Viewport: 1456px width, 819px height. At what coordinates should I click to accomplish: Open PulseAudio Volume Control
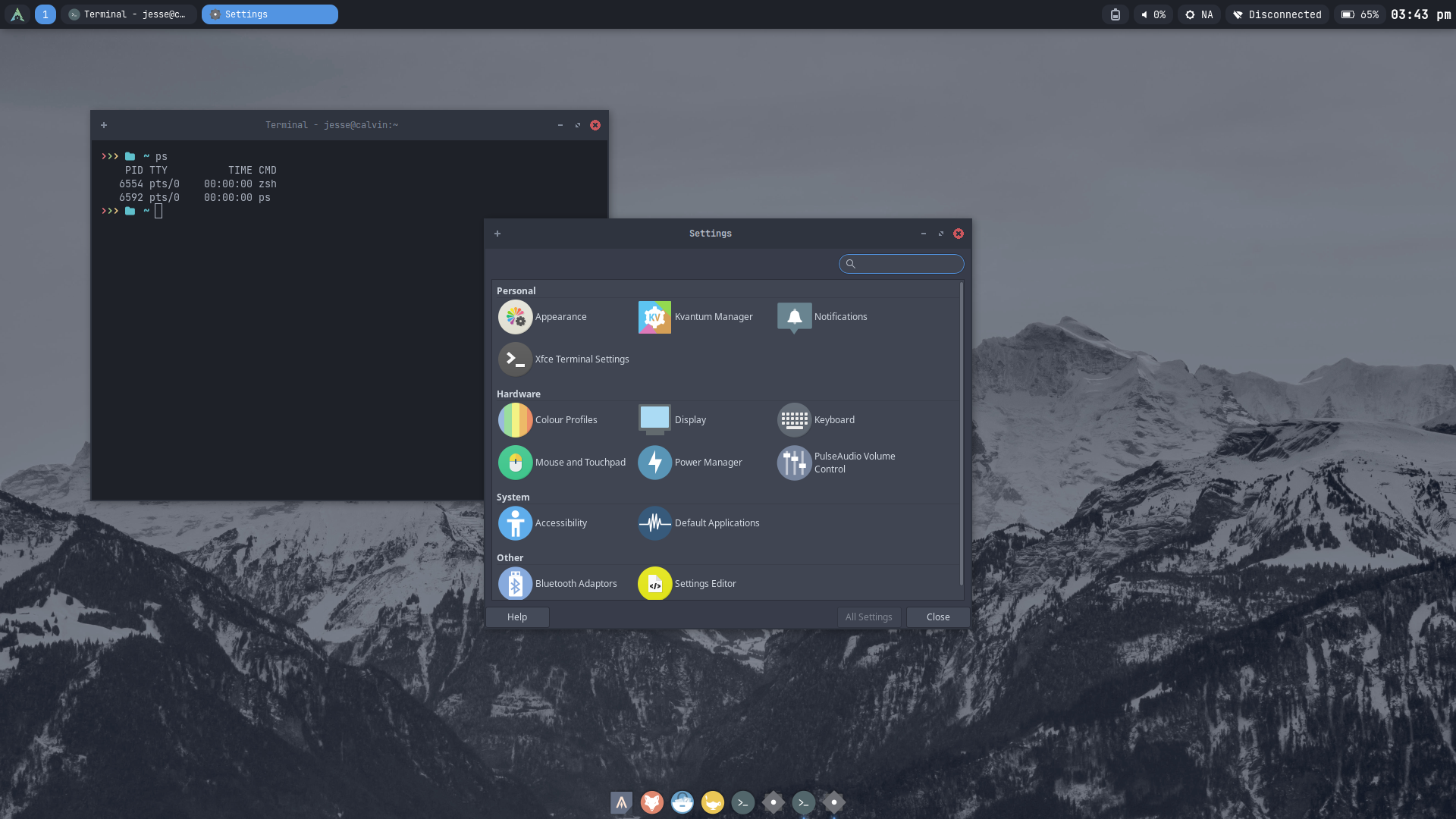click(x=837, y=463)
